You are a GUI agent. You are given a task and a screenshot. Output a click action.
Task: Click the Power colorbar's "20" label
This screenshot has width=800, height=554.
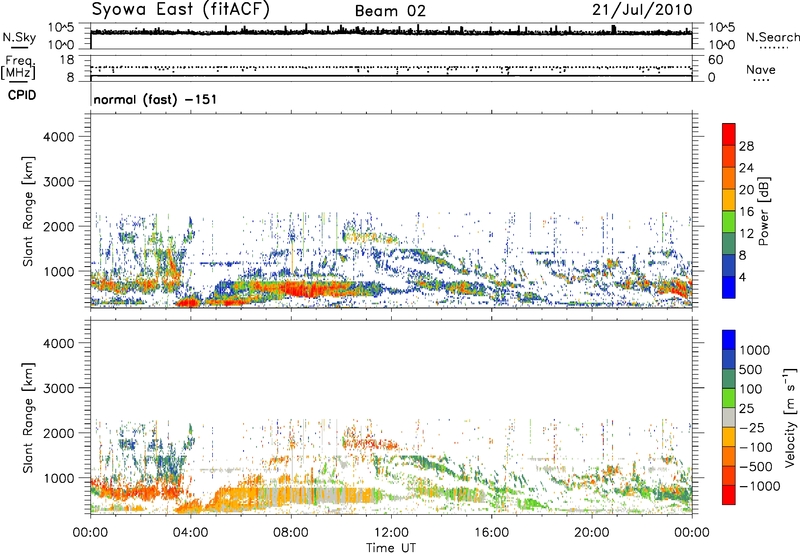pos(746,190)
